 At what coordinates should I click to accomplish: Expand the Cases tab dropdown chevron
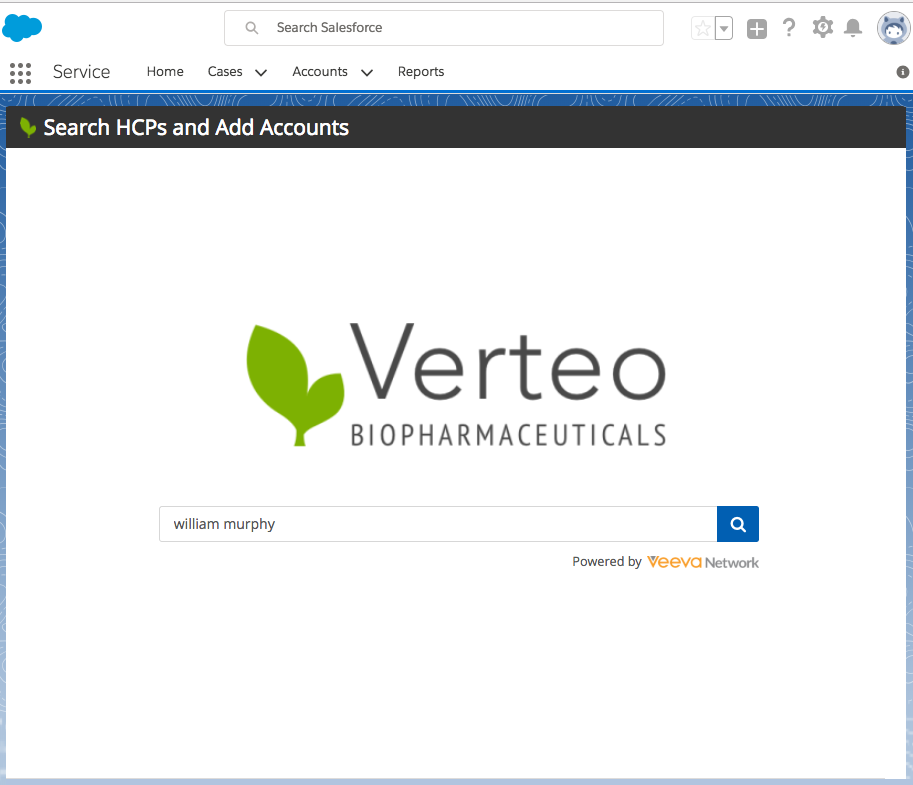click(261, 72)
